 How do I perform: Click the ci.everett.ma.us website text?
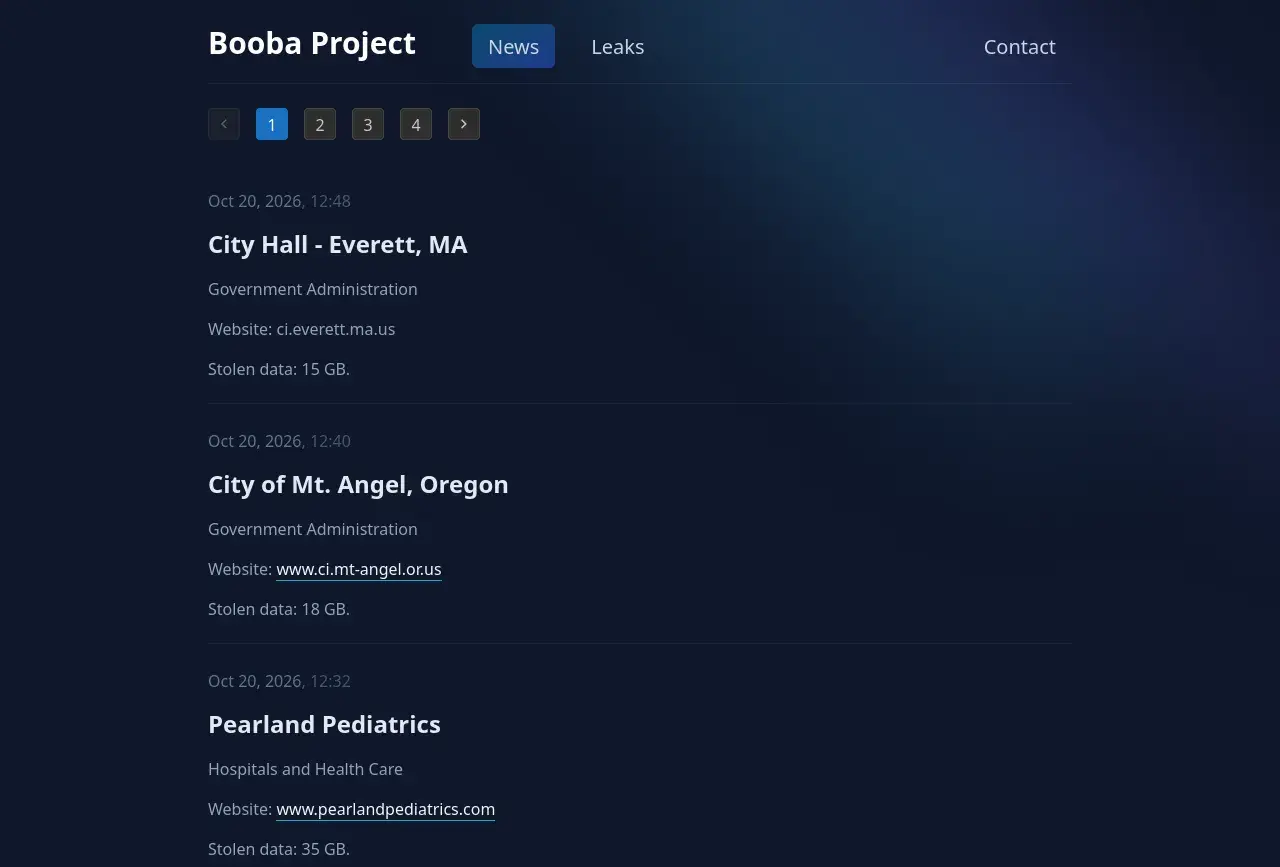[x=336, y=329]
